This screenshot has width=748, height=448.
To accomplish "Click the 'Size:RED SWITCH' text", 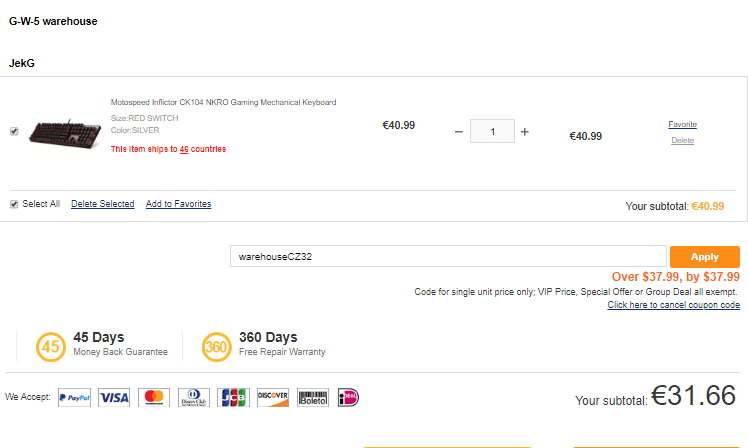I will coord(145,118).
